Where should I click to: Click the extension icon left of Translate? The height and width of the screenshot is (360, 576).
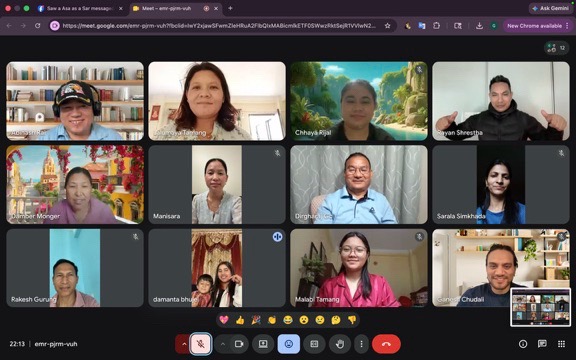pos(408,26)
